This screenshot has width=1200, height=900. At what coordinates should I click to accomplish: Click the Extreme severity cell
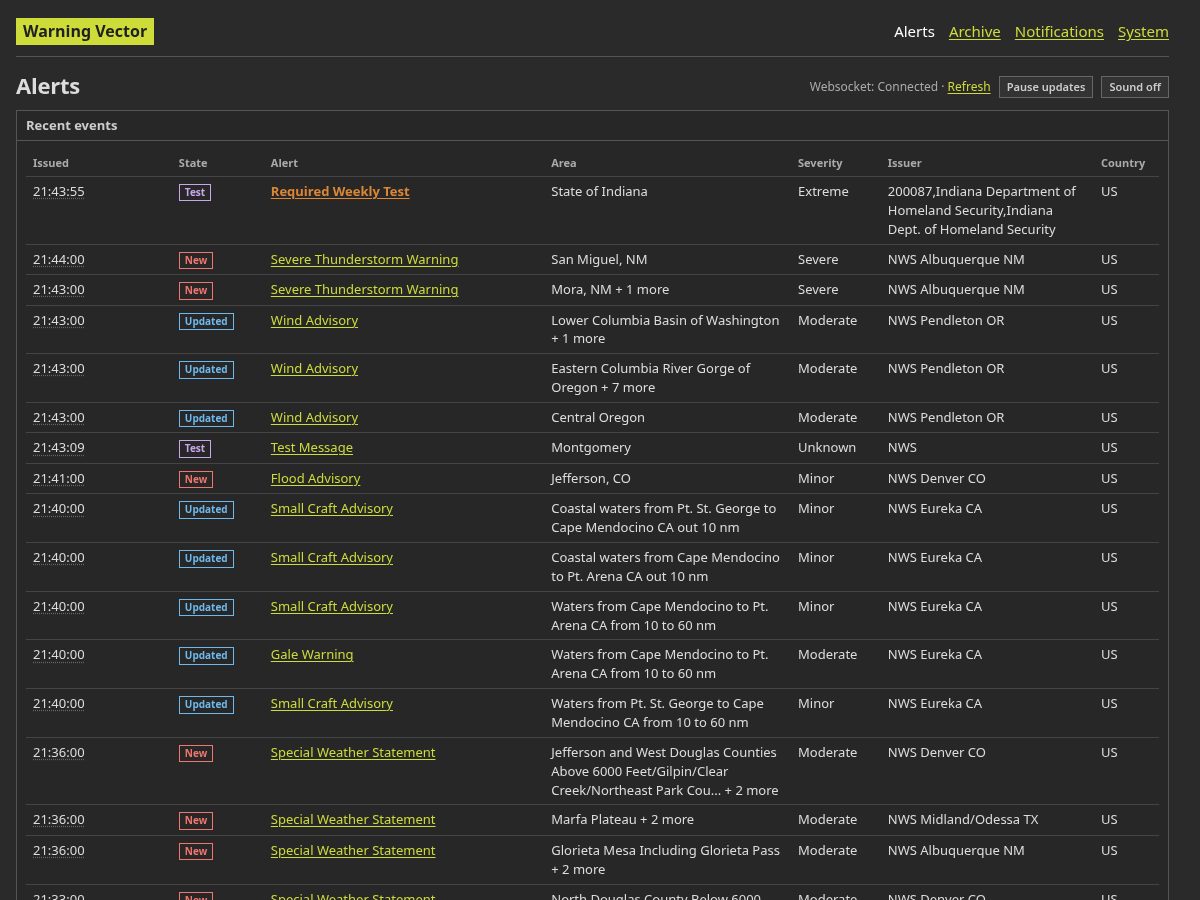coord(823,192)
